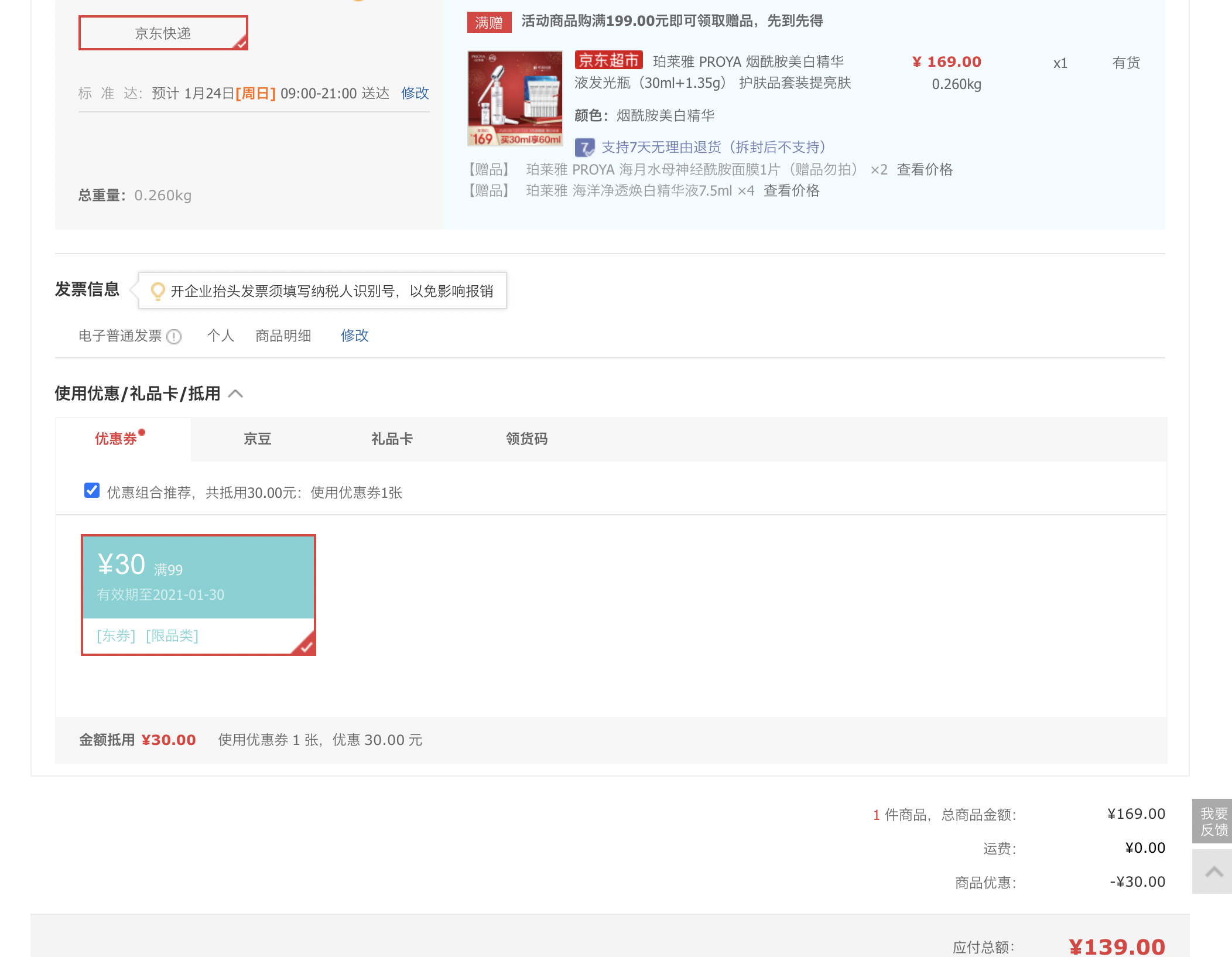Open the PROYA product thumbnail image
1232x957 pixels.
pyautogui.click(x=515, y=98)
